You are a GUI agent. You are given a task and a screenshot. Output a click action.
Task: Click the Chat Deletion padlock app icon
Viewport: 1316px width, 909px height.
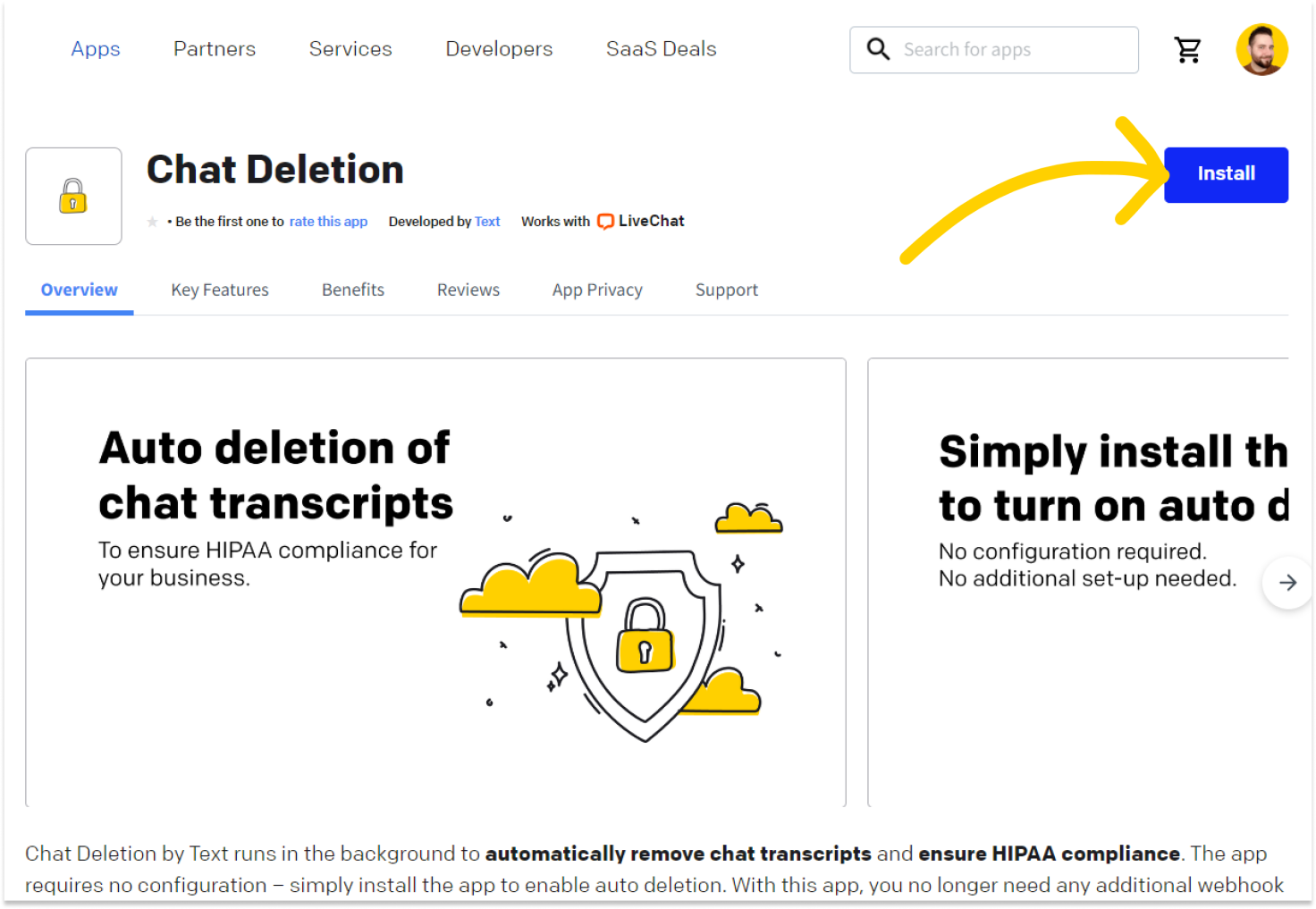[73, 196]
